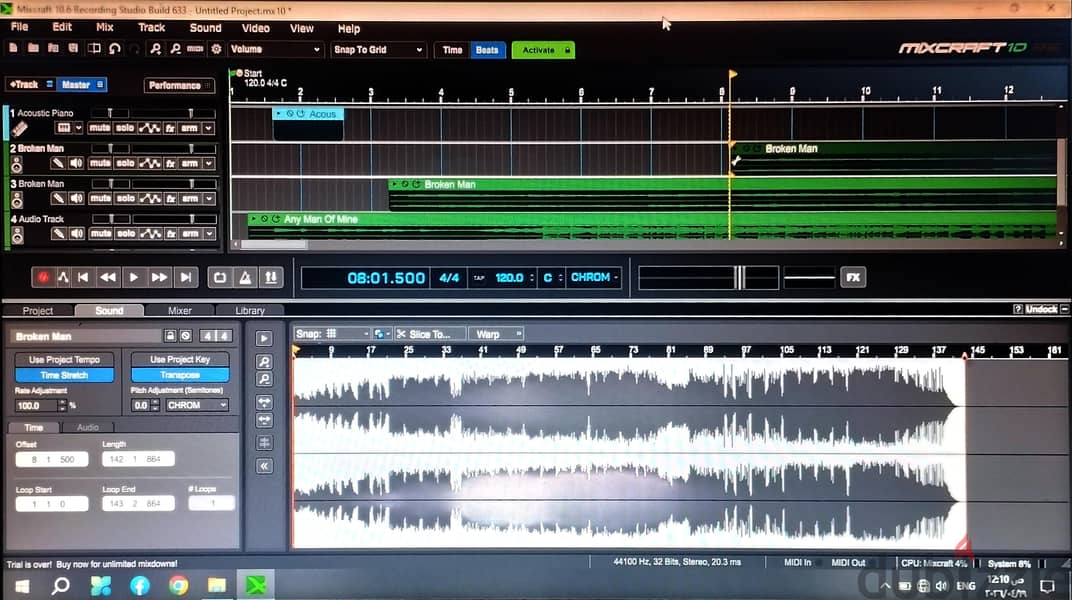Screen dimensions: 1072x600
Task: Open the CHROM pitch mode dropdown
Action: pyautogui.click(x=196, y=405)
